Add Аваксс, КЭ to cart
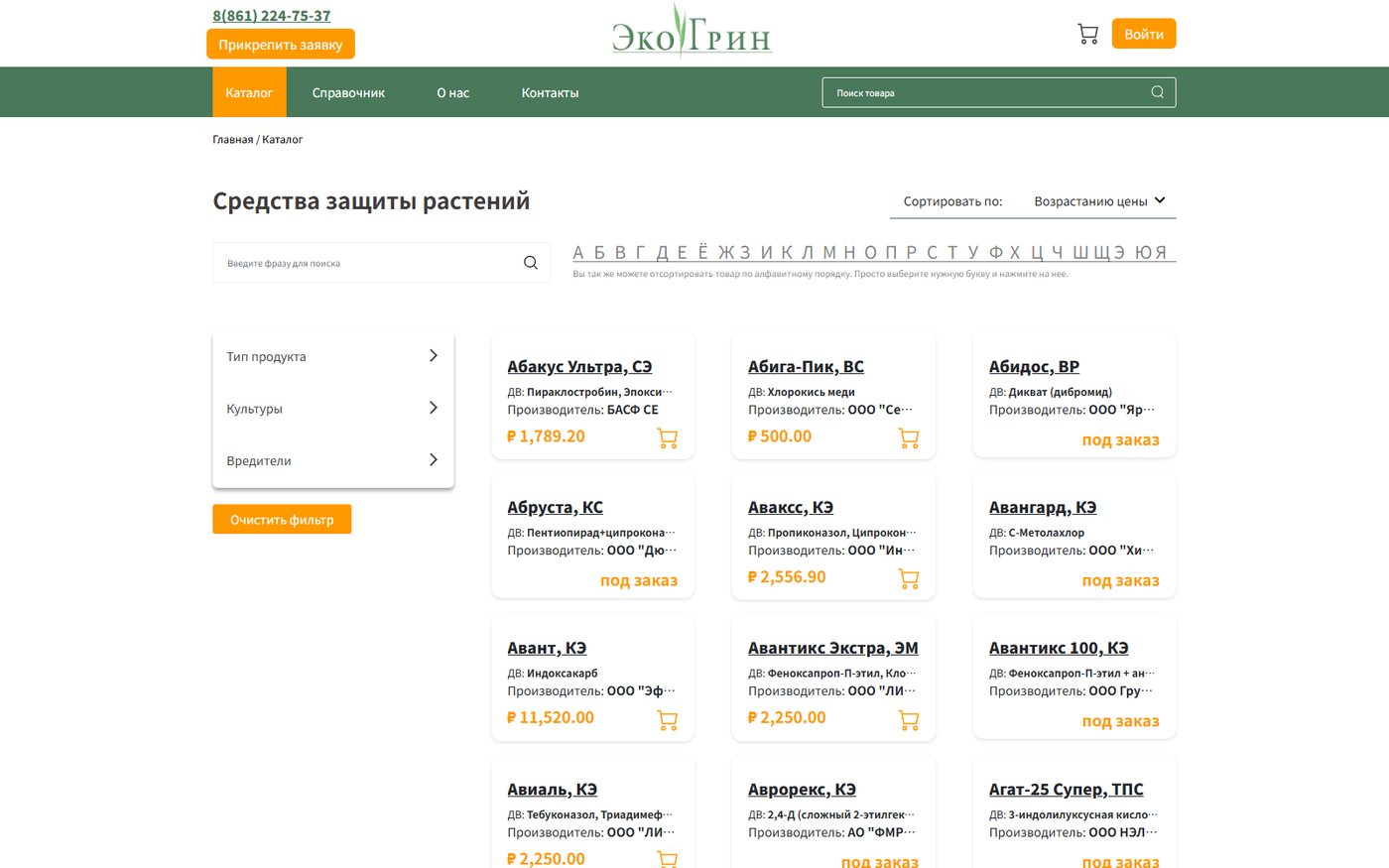Viewport: 1389px width, 868px height. tap(909, 578)
